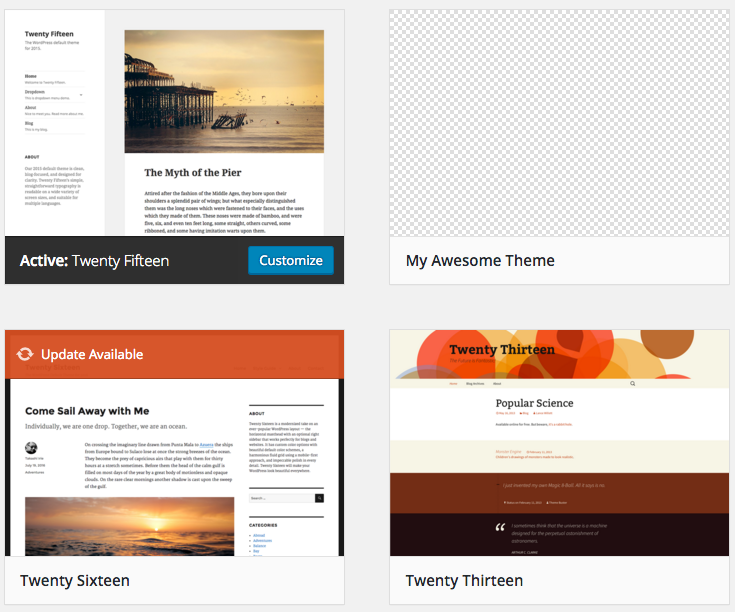This screenshot has height=612, width=735.
Task: Click the Twenty Sixteen theme name
Action: [75, 581]
